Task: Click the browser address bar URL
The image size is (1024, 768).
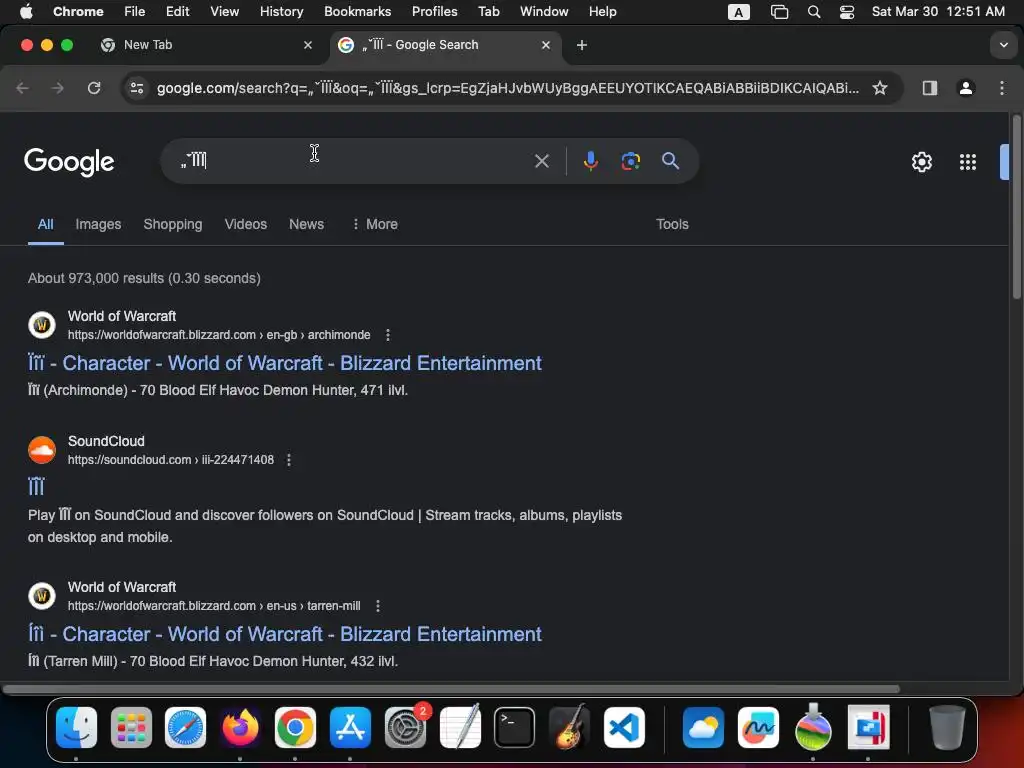Action: click(507, 88)
